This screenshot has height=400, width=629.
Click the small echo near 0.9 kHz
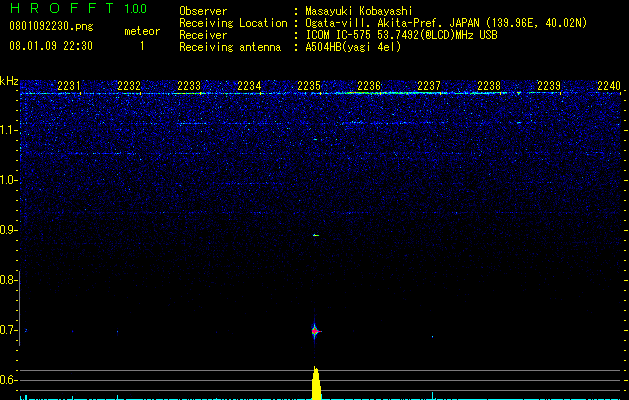316,235
